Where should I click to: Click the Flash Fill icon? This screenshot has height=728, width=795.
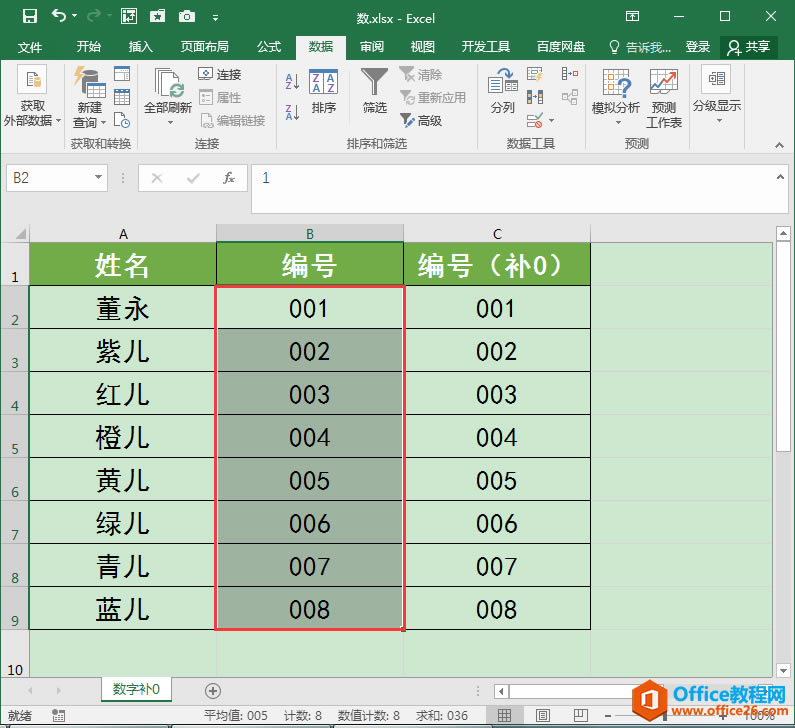pos(534,75)
